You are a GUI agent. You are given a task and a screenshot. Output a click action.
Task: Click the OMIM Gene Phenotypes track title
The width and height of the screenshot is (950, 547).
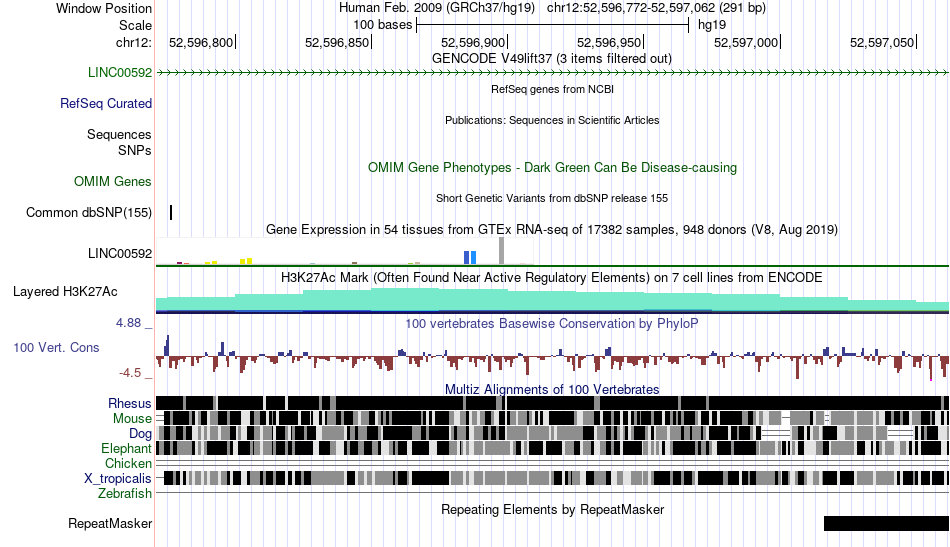(552, 167)
